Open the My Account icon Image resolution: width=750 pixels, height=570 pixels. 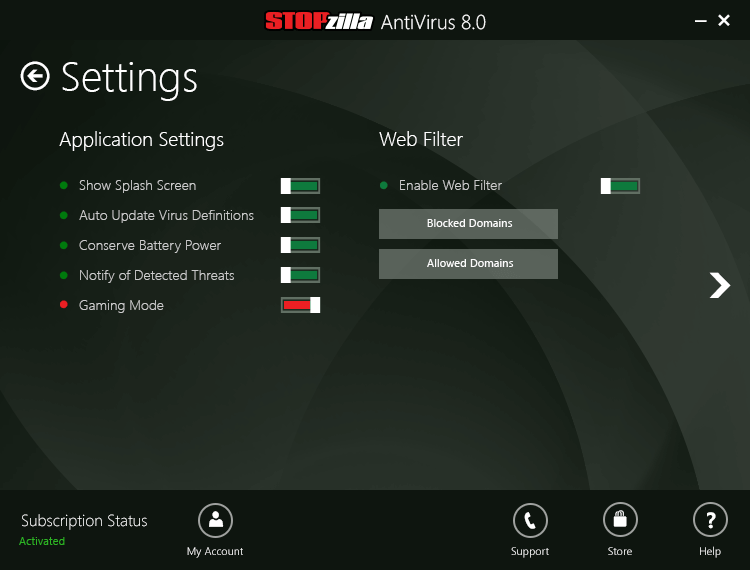tap(215, 520)
